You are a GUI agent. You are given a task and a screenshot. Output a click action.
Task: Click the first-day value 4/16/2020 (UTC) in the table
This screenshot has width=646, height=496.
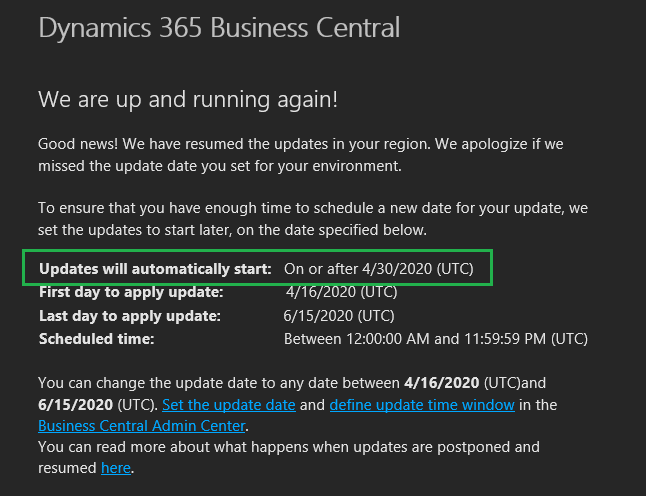click(x=342, y=292)
